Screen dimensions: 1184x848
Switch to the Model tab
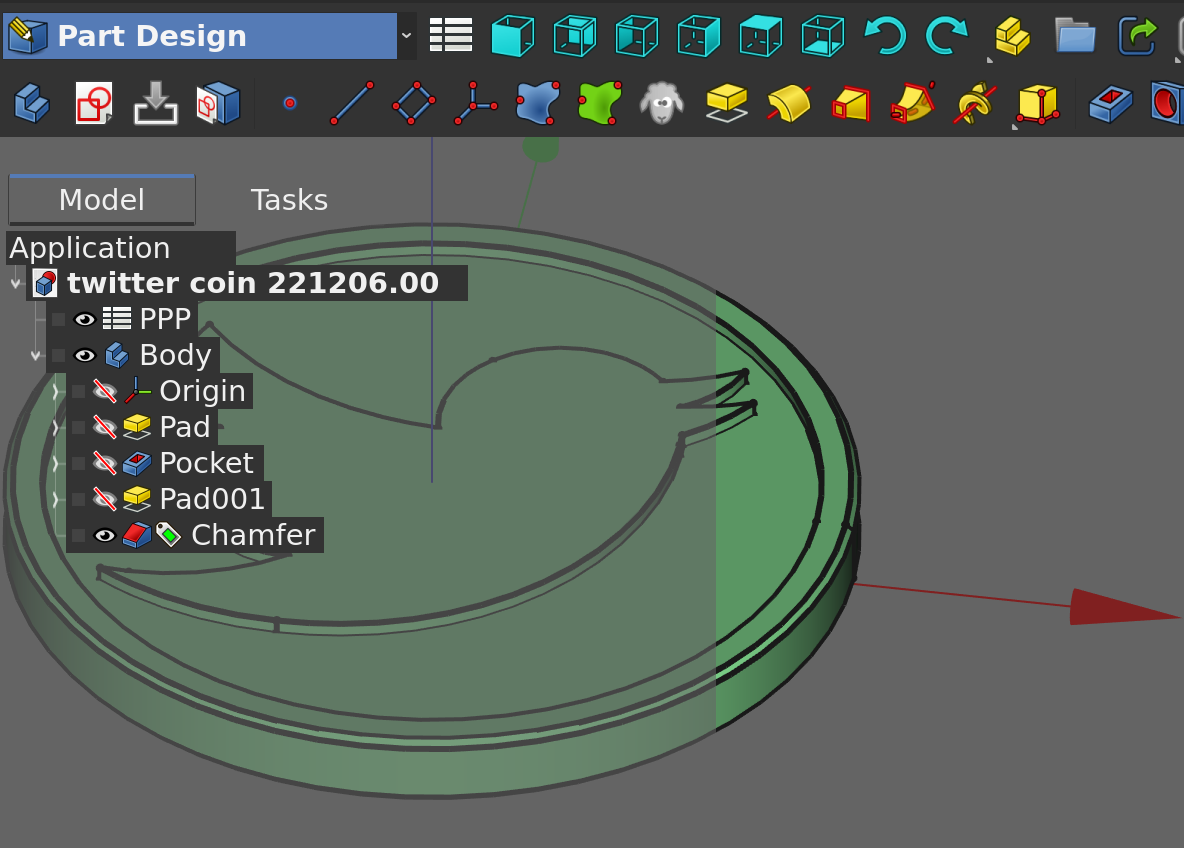tap(102, 200)
